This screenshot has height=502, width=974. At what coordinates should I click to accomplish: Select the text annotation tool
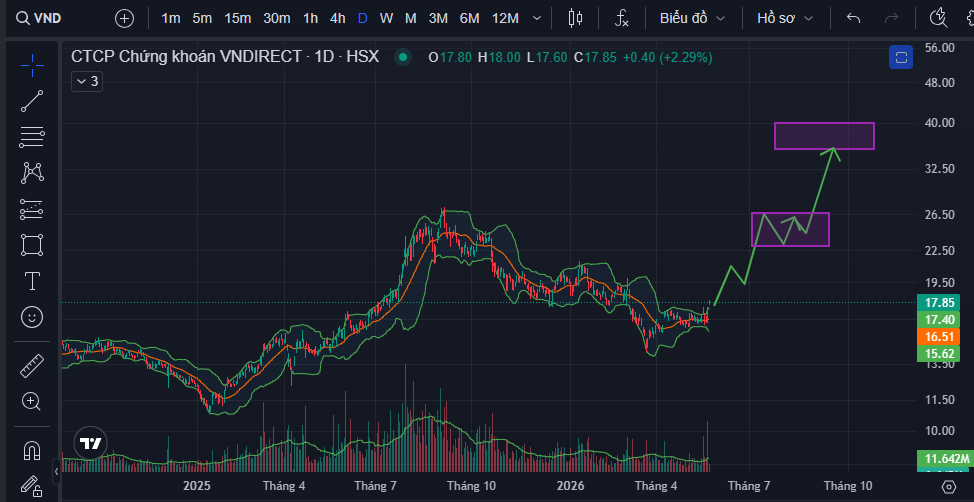pyautogui.click(x=32, y=281)
